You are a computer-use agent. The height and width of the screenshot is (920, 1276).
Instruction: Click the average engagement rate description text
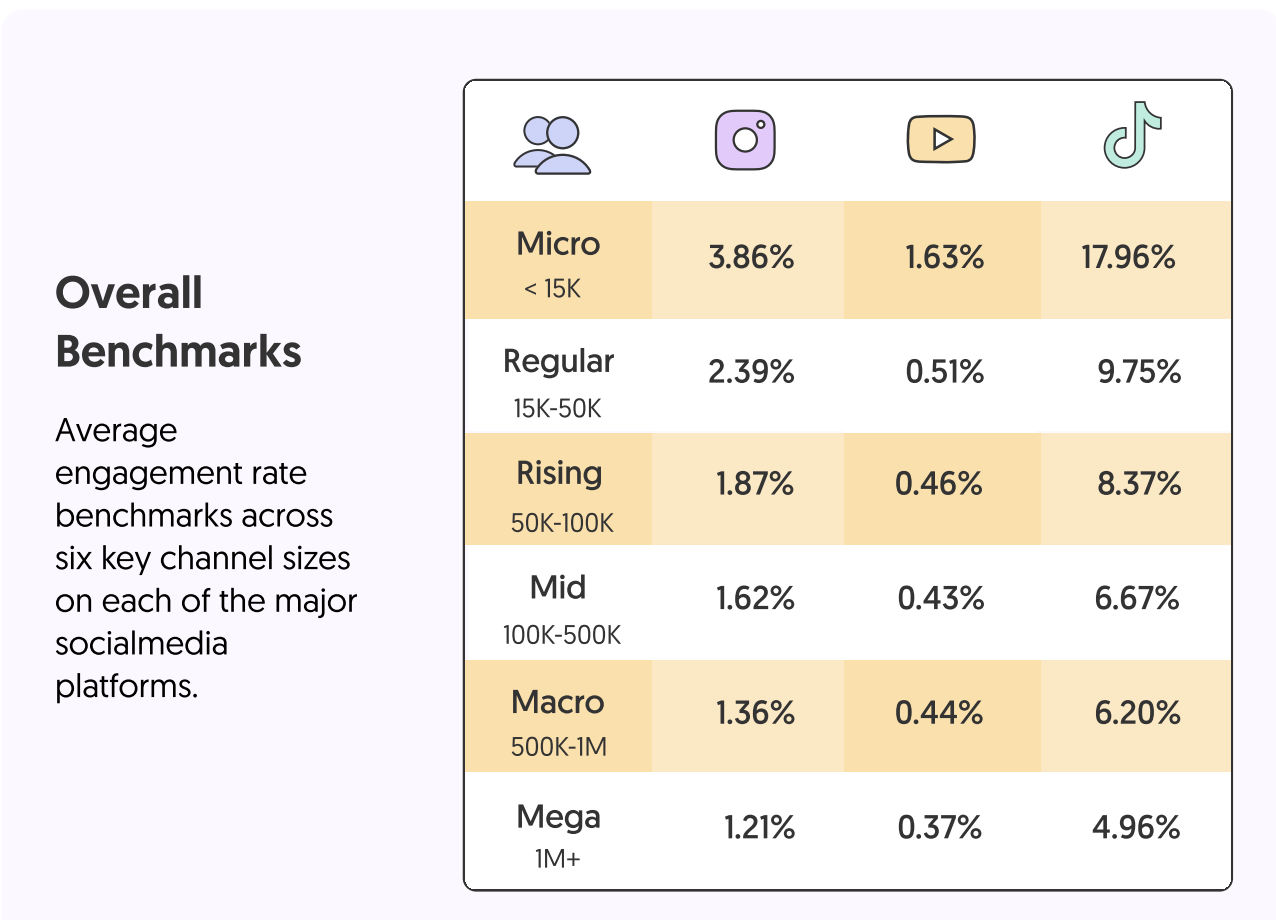[x=205, y=559]
